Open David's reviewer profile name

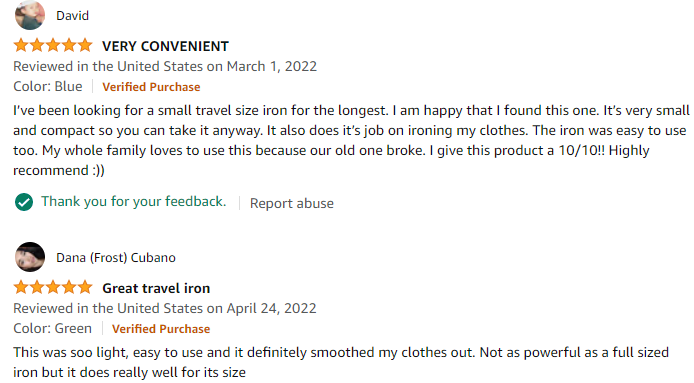click(73, 16)
